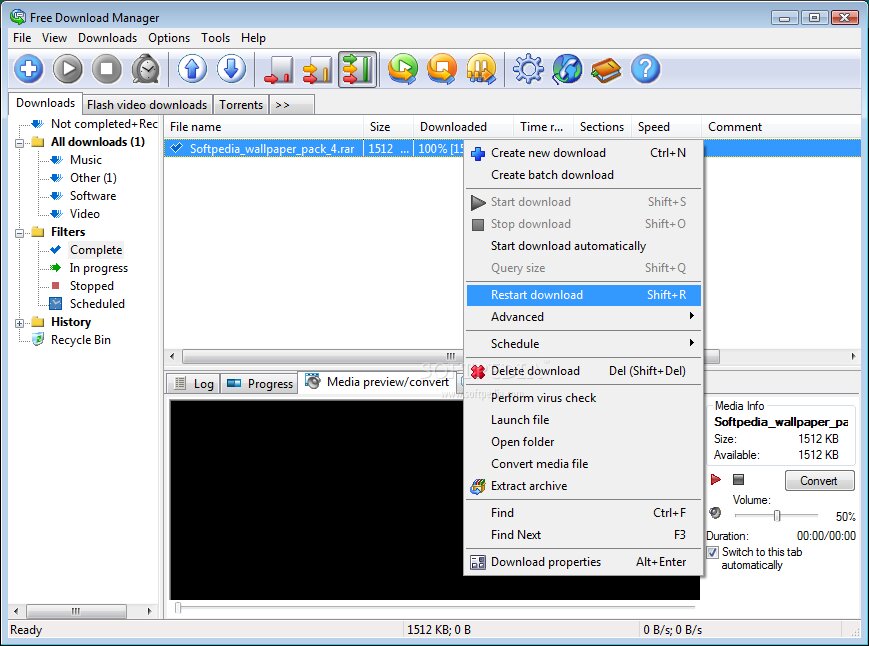Screen dimensions: 869x646
Task: Select the Scheduled filter
Action: [97, 304]
